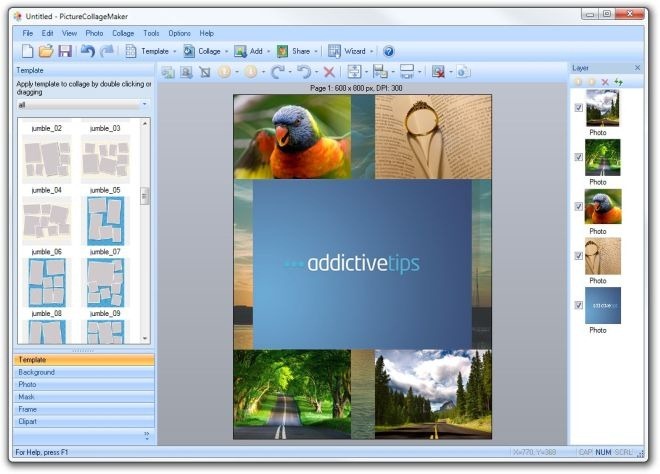Open the Edit menu
Screen dimensions: 660x474
47,33
